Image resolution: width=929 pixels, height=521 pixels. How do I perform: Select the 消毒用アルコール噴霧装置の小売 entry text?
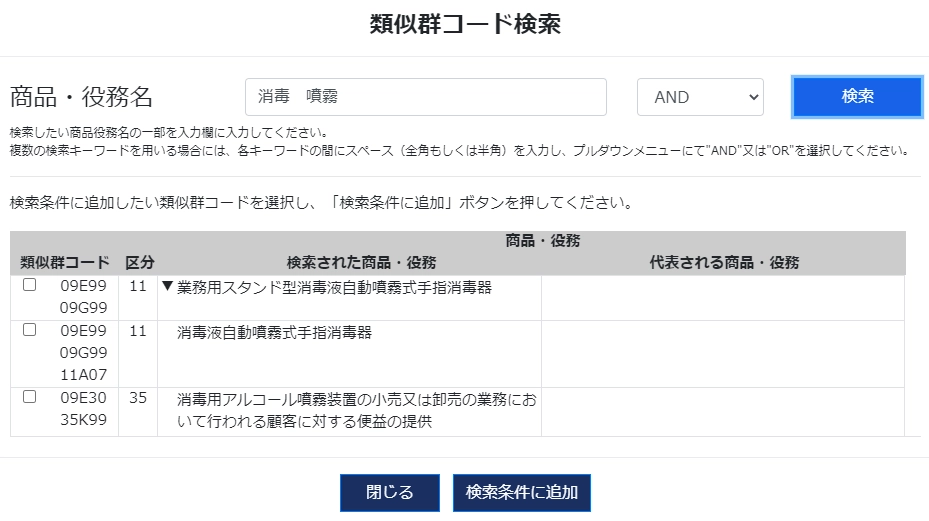pos(357,410)
